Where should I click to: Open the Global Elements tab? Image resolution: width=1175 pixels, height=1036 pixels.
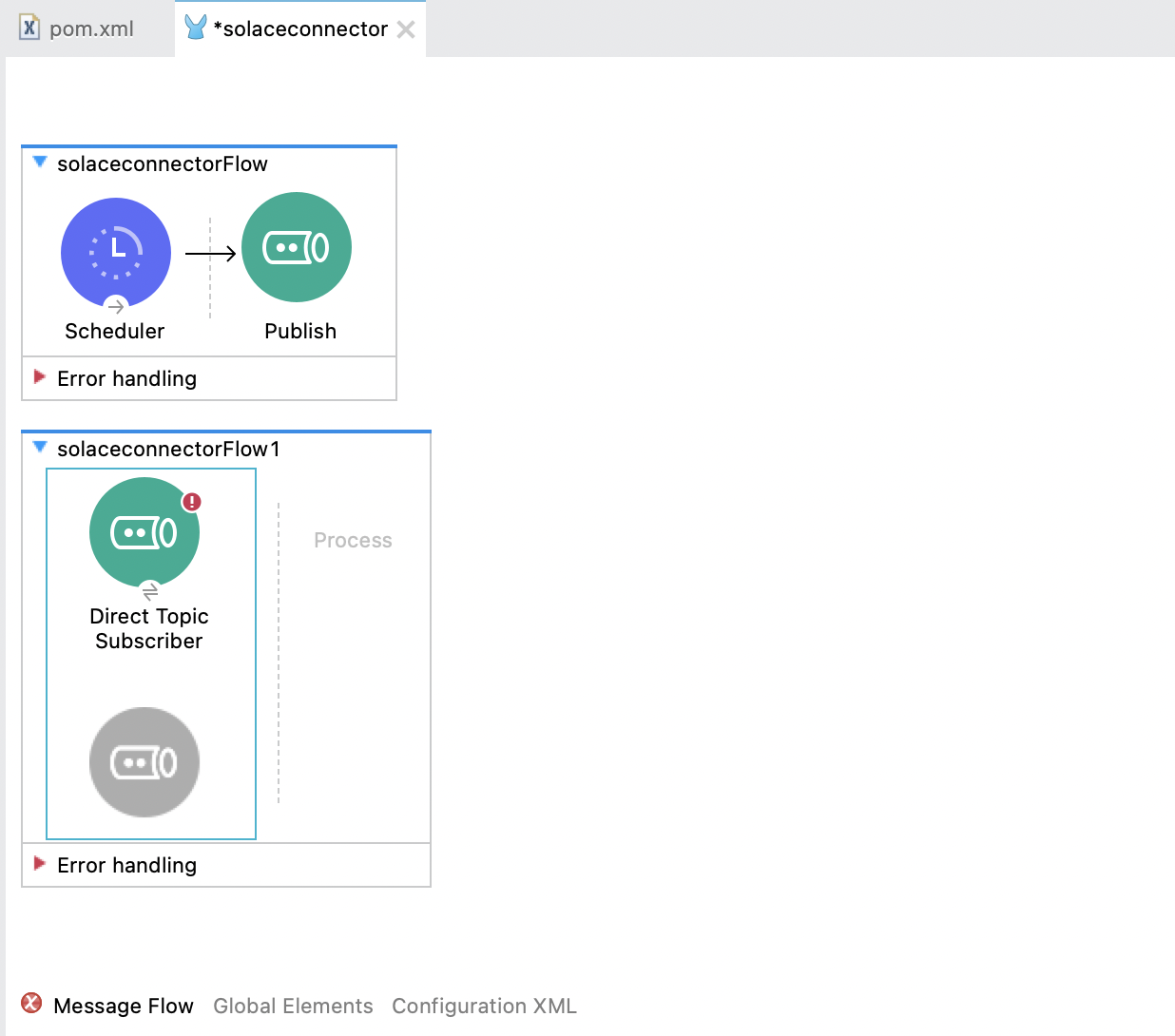point(293,1006)
